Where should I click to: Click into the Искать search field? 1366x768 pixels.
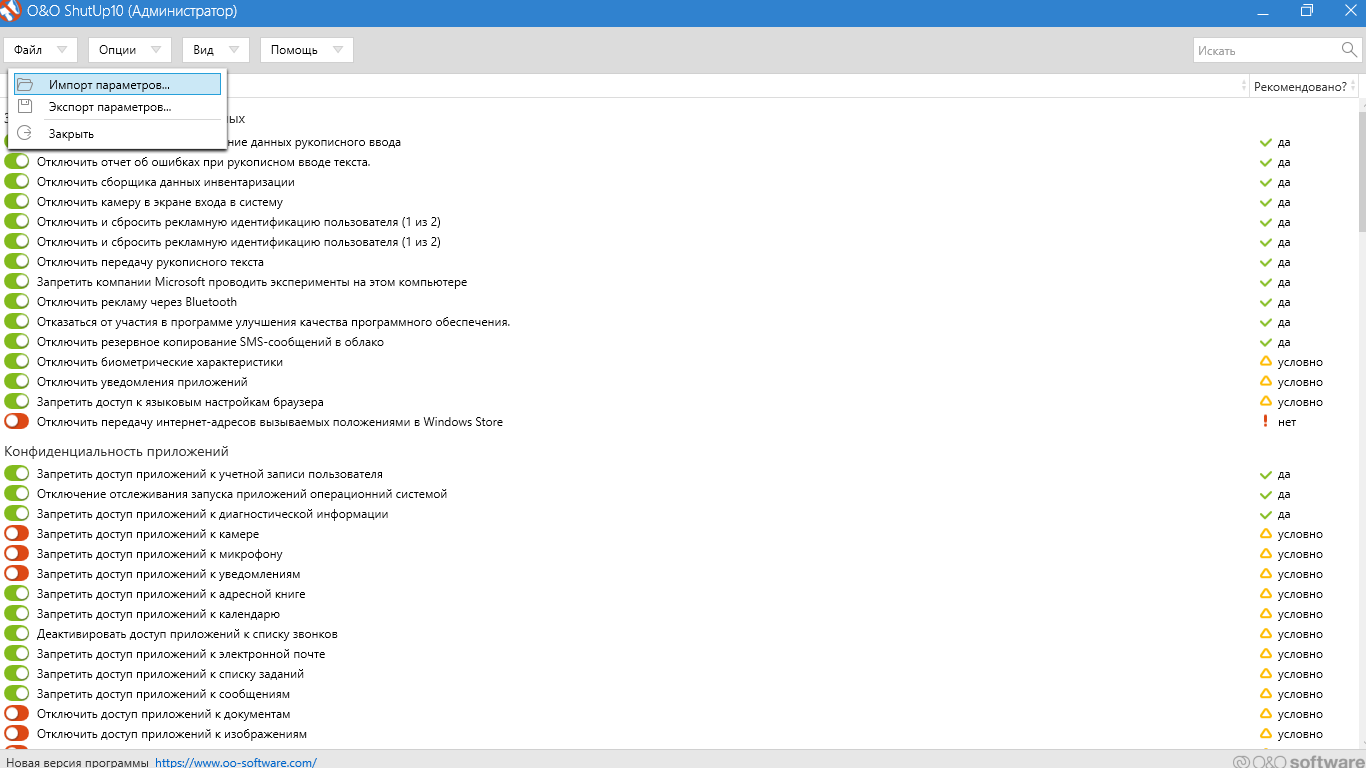(1265, 50)
